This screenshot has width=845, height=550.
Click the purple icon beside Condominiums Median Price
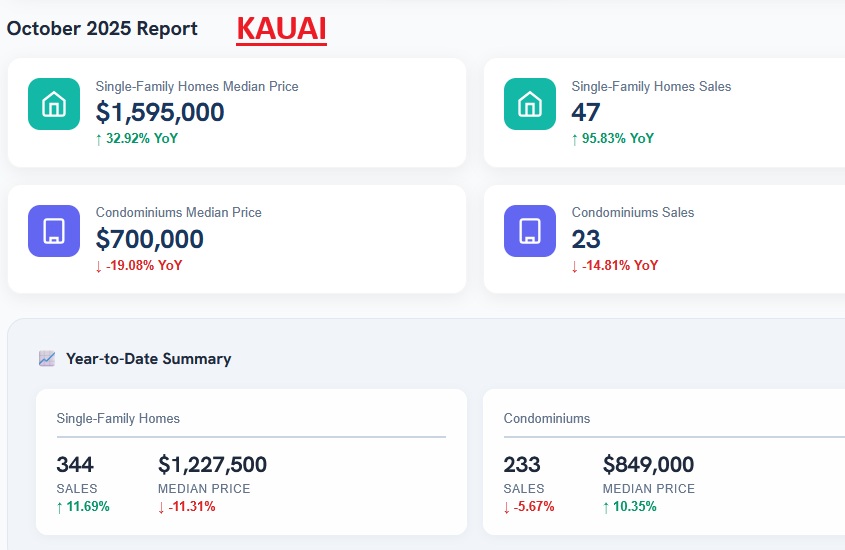click(x=54, y=231)
